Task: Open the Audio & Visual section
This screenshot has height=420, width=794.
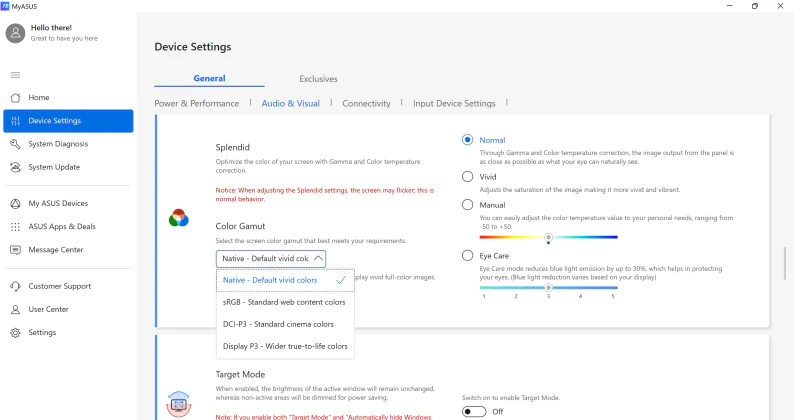Action: [x=291, y=103]
